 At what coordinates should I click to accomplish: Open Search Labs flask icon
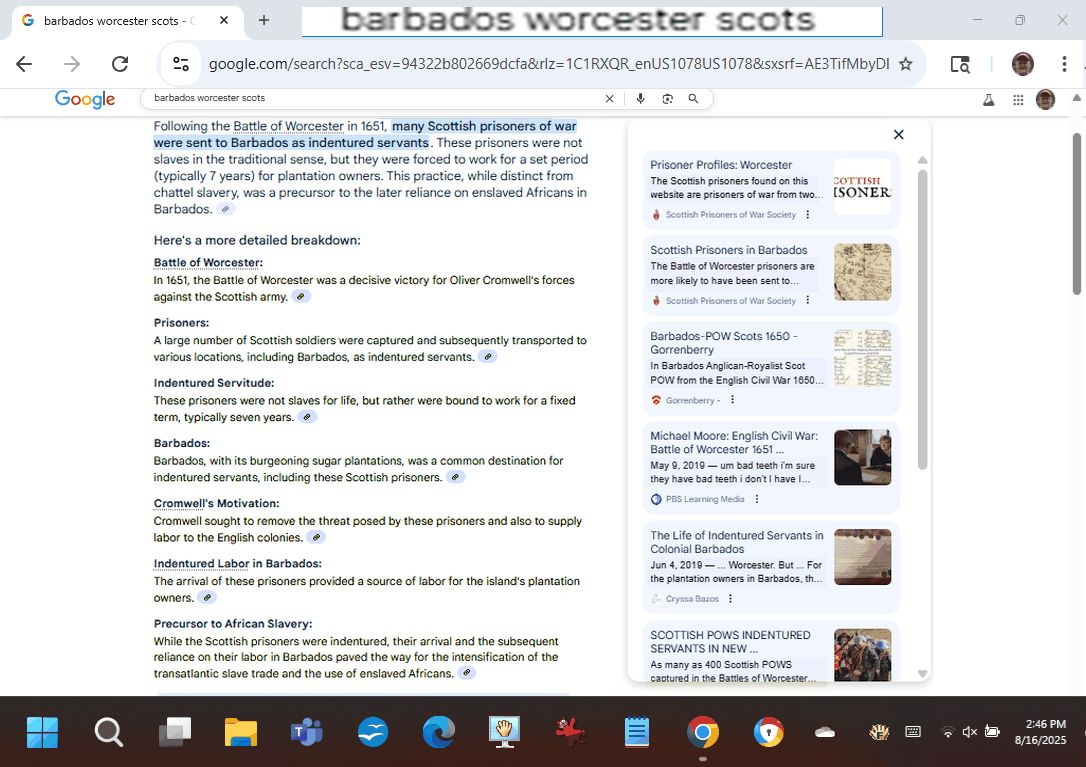click(989, 99)
